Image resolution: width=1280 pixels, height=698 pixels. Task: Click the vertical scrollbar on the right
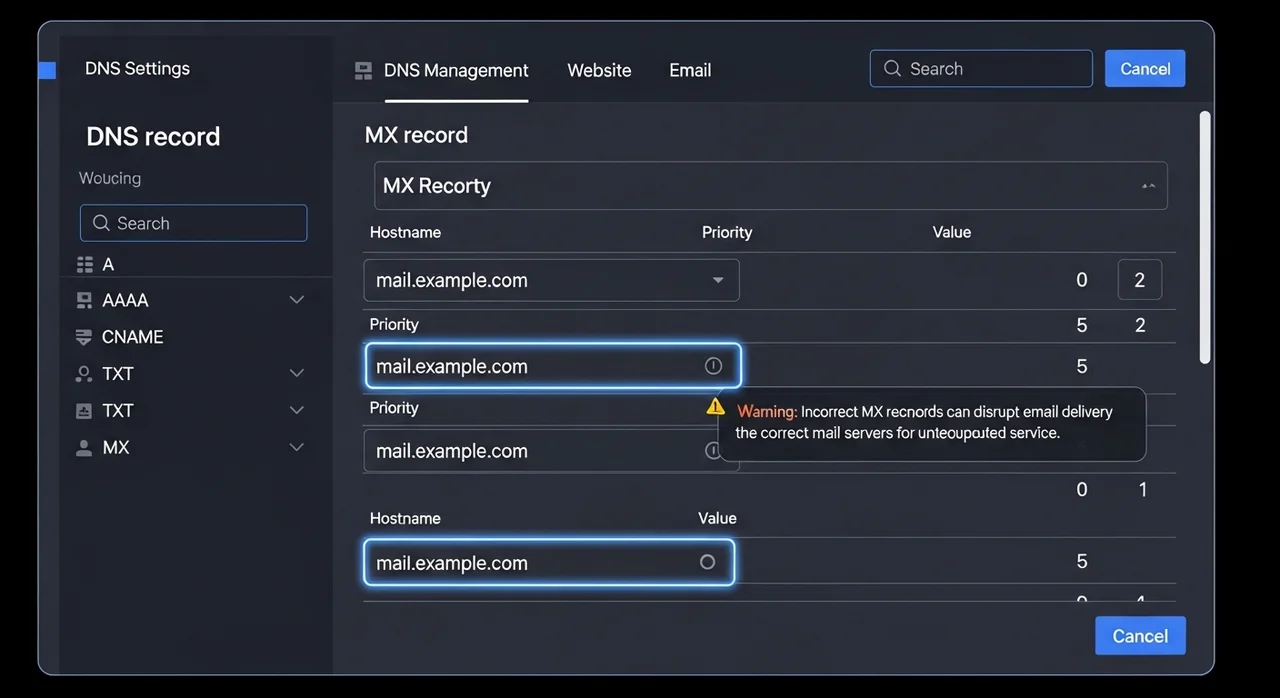pos(1204,237)
